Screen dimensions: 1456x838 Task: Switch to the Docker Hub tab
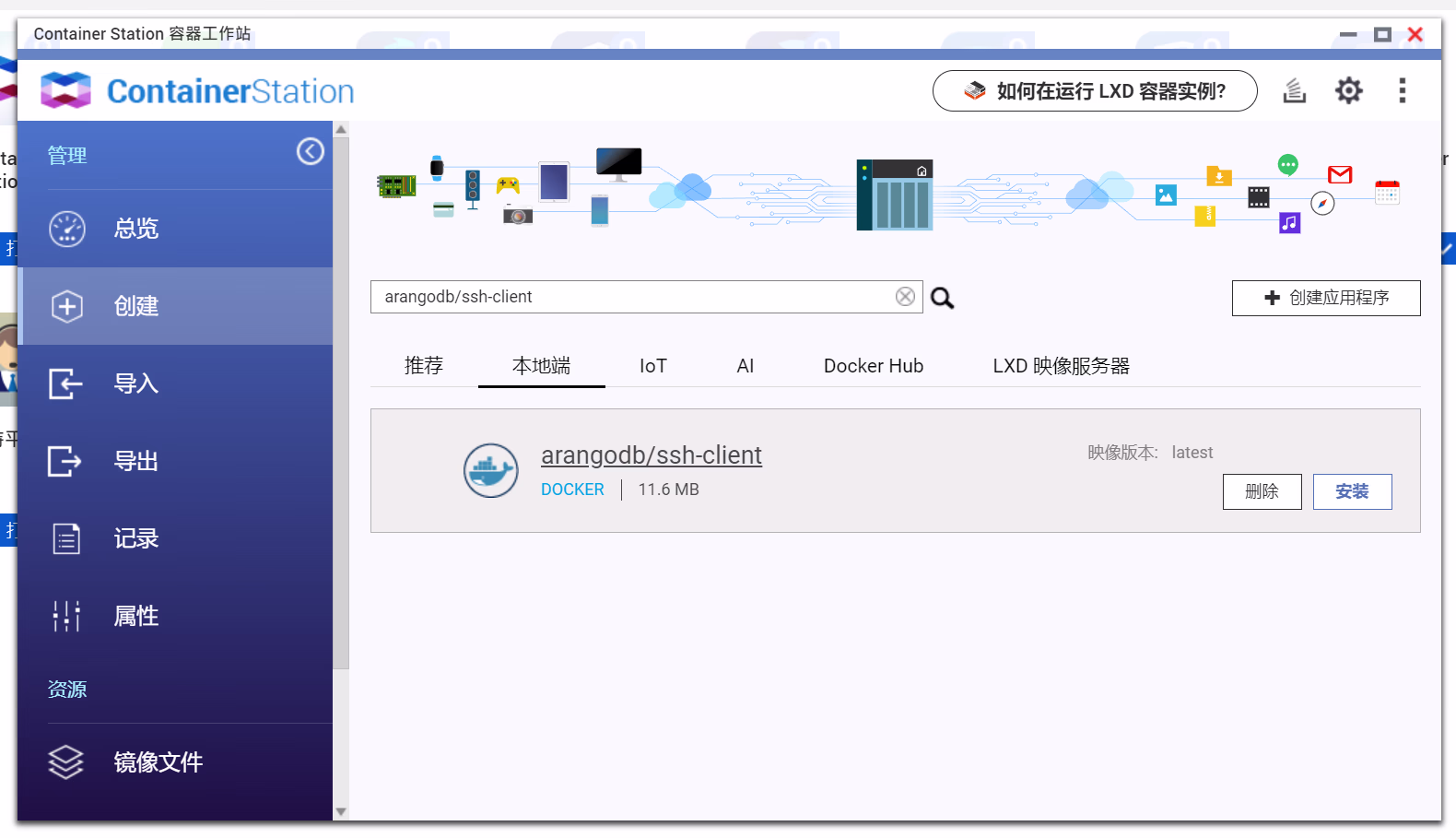click(873, 366)
